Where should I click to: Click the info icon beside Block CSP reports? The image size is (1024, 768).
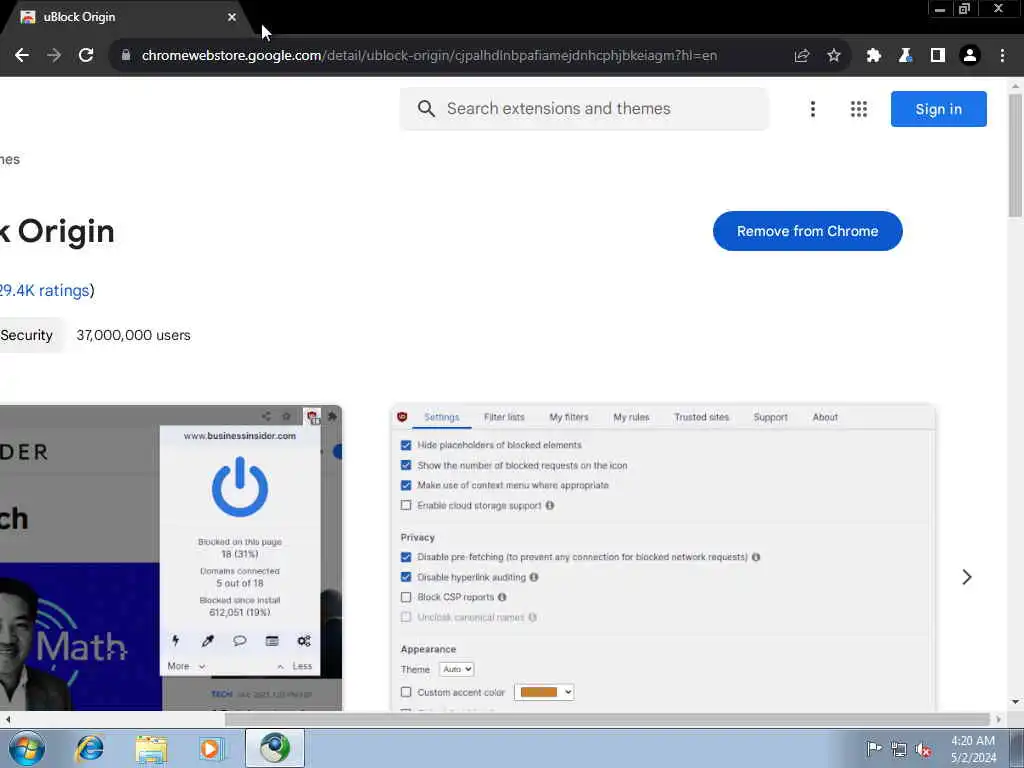point(502,597)
